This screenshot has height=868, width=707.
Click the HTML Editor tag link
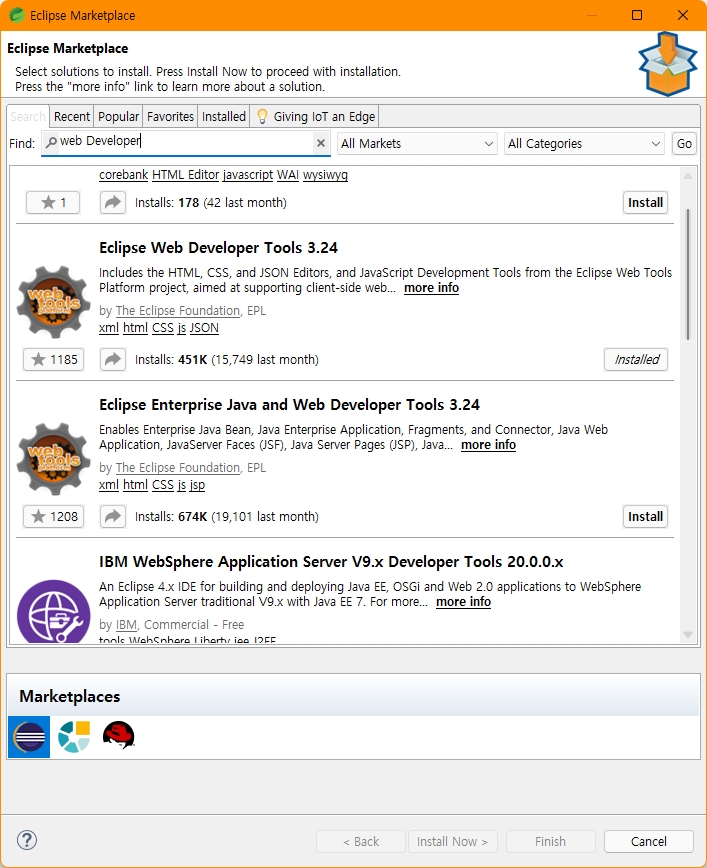pyautogui.click(x=185, y=175)
